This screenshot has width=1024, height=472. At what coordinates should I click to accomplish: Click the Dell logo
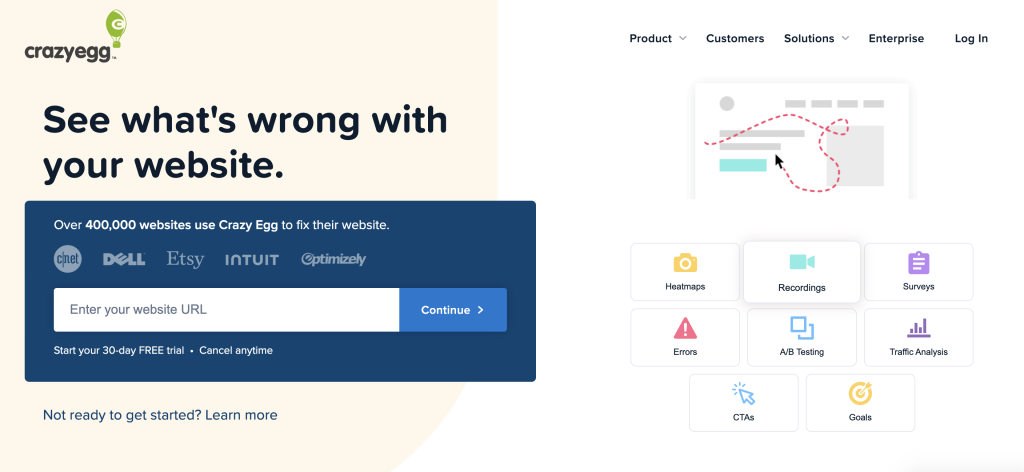[124, 259]
